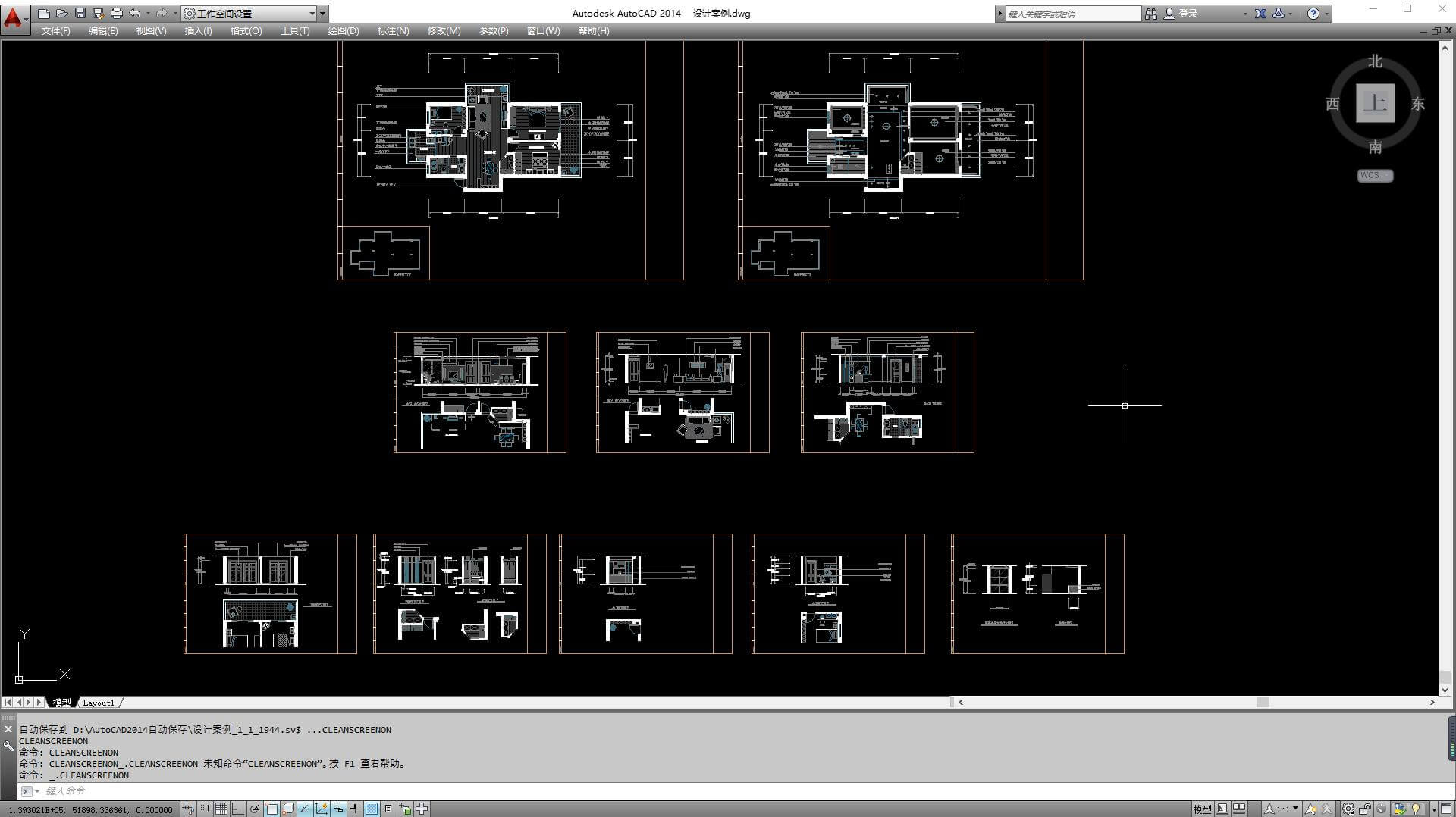Toggle Lineweight display in status bar
This screenshot has width=1456, height=817.
pos(354,809)
